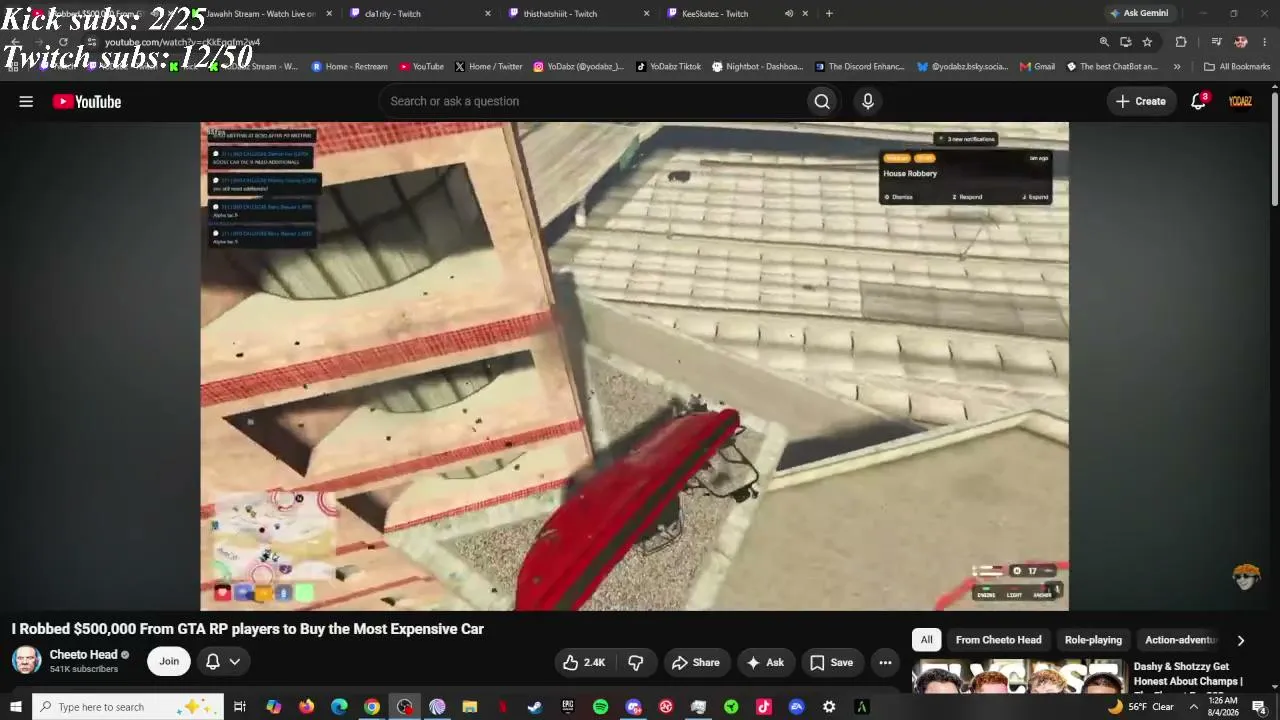Select the Role-playing filter chip
This screenshot has width=1280, height=720.
coord(1093,640)
